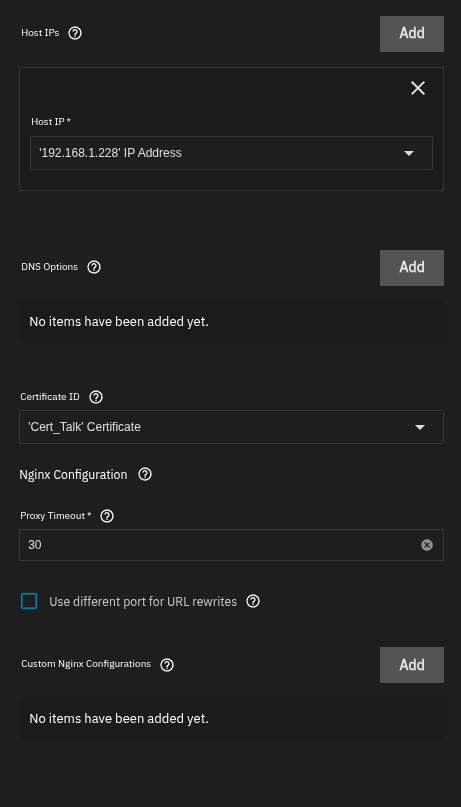Open the Host IP '192.168.1.228' dropdown
The image size is (461, 807).
tap(232, 153)
